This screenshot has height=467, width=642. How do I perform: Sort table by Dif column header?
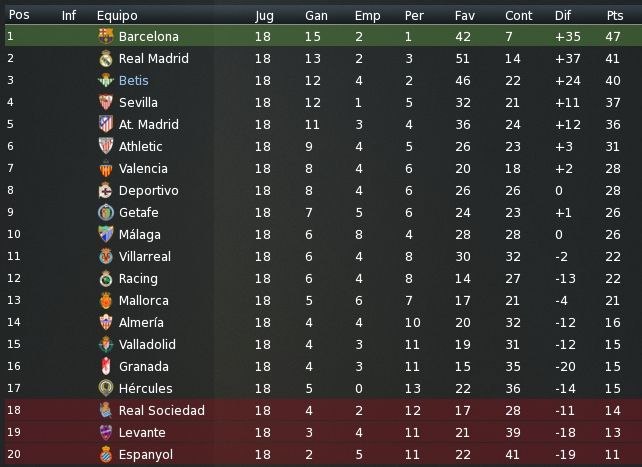[563, 16]
